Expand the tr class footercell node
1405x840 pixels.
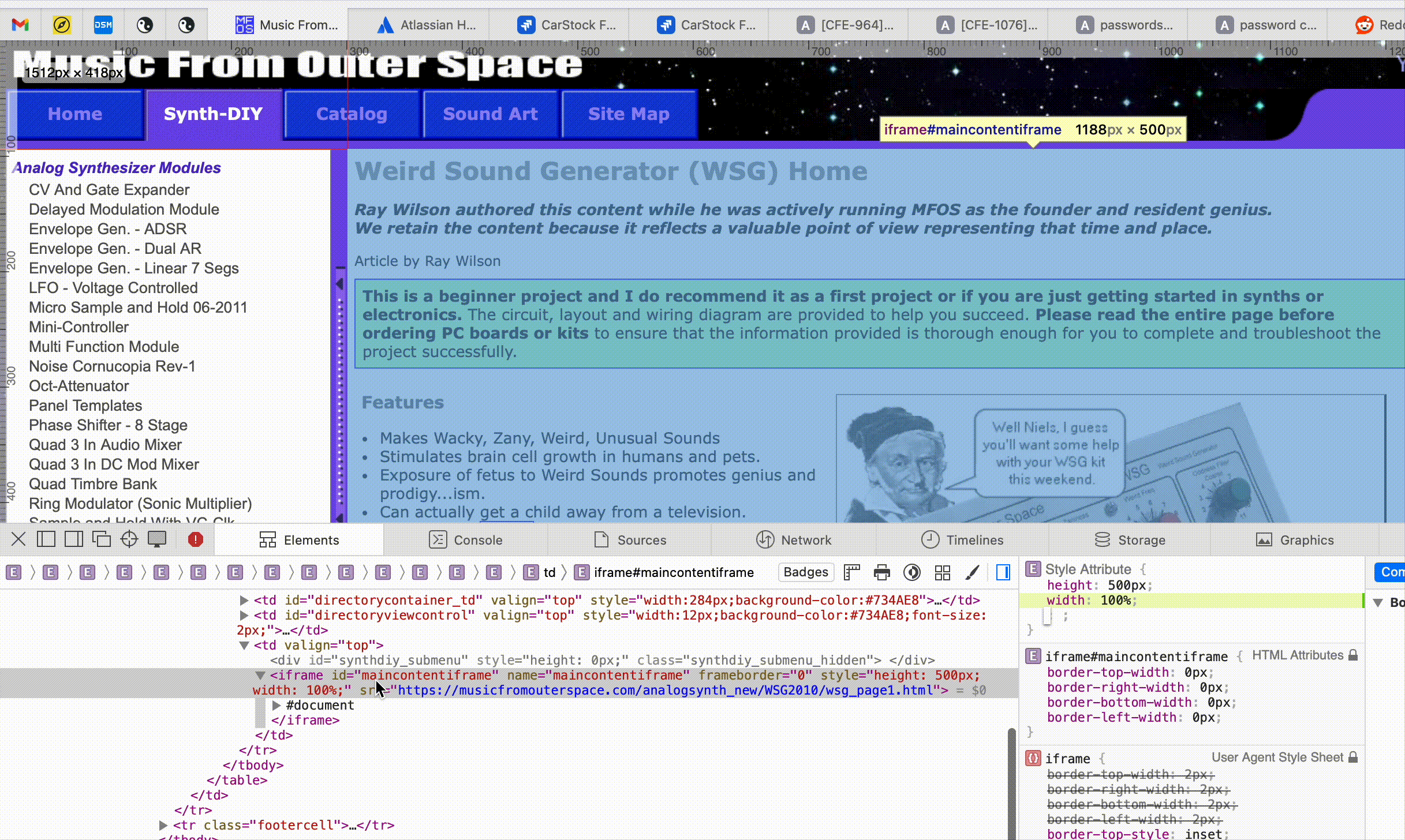pos(163,826)
